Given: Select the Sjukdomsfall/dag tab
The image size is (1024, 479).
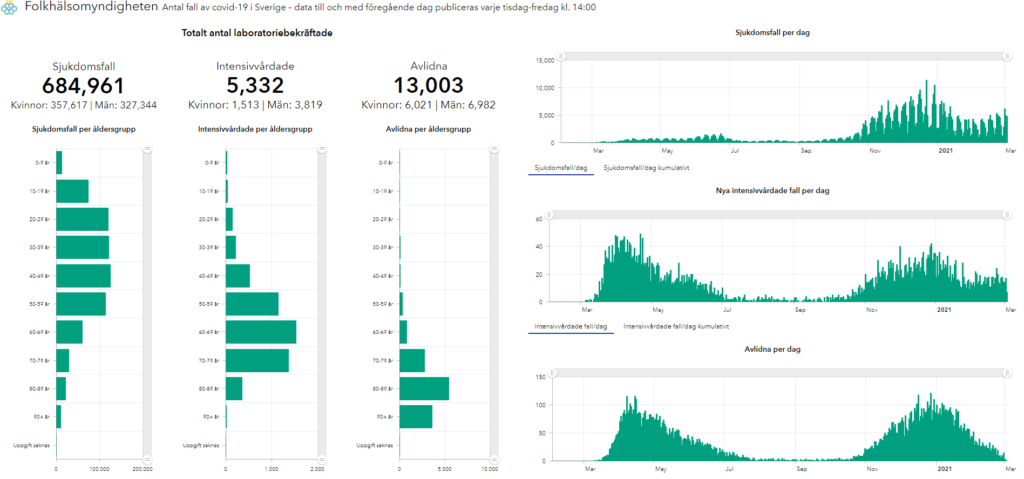Looking at the screenshot, I should [x=561, y=168].
